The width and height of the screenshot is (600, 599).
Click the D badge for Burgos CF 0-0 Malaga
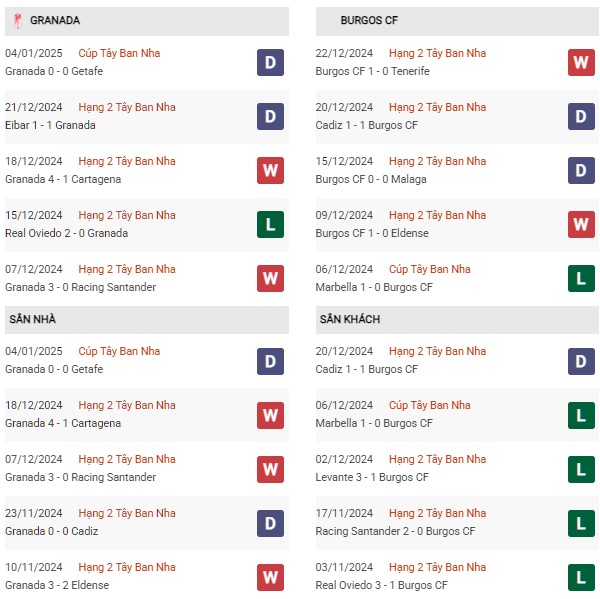pos(581,170)
